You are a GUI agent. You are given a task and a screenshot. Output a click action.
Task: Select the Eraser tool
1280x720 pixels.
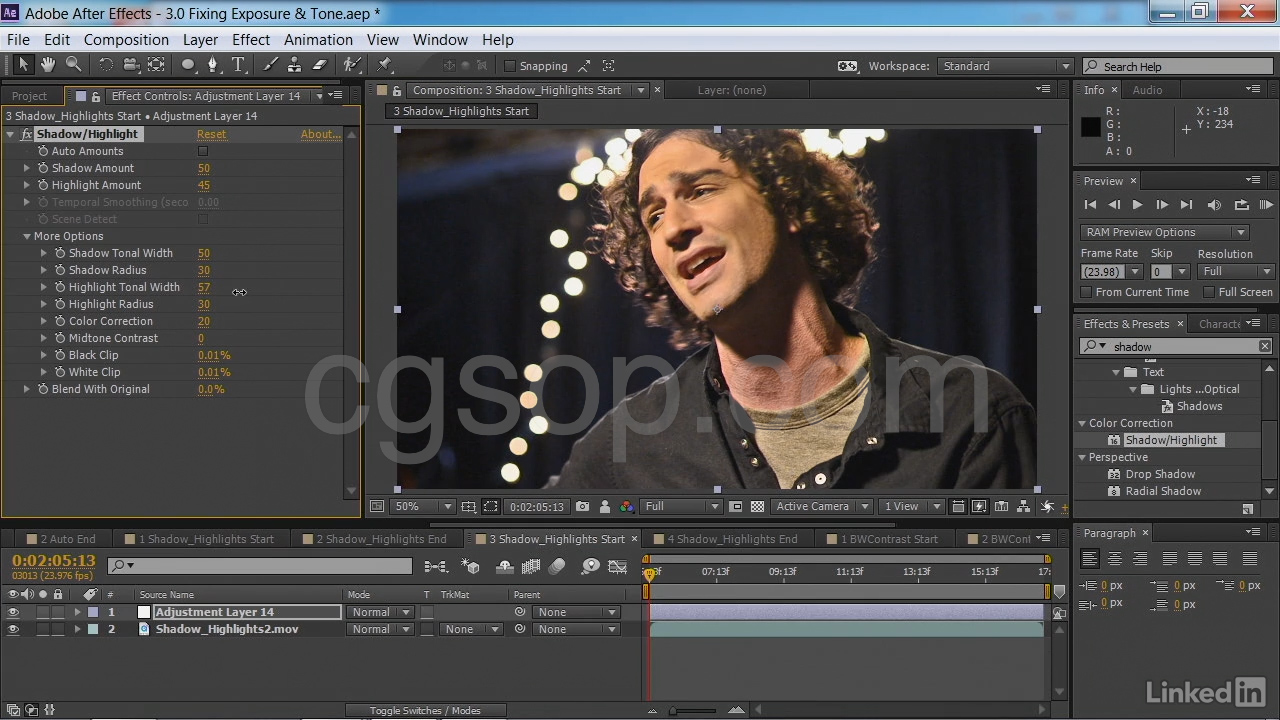pyautogui.click(x=320, y=65)
